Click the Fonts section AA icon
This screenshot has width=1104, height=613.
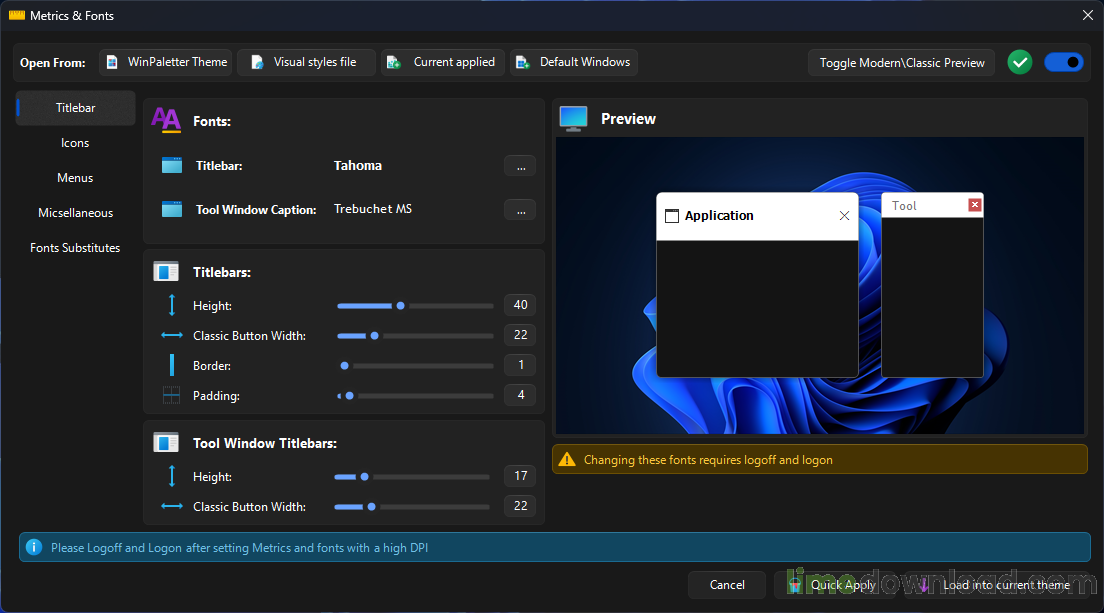pos(166,121)
